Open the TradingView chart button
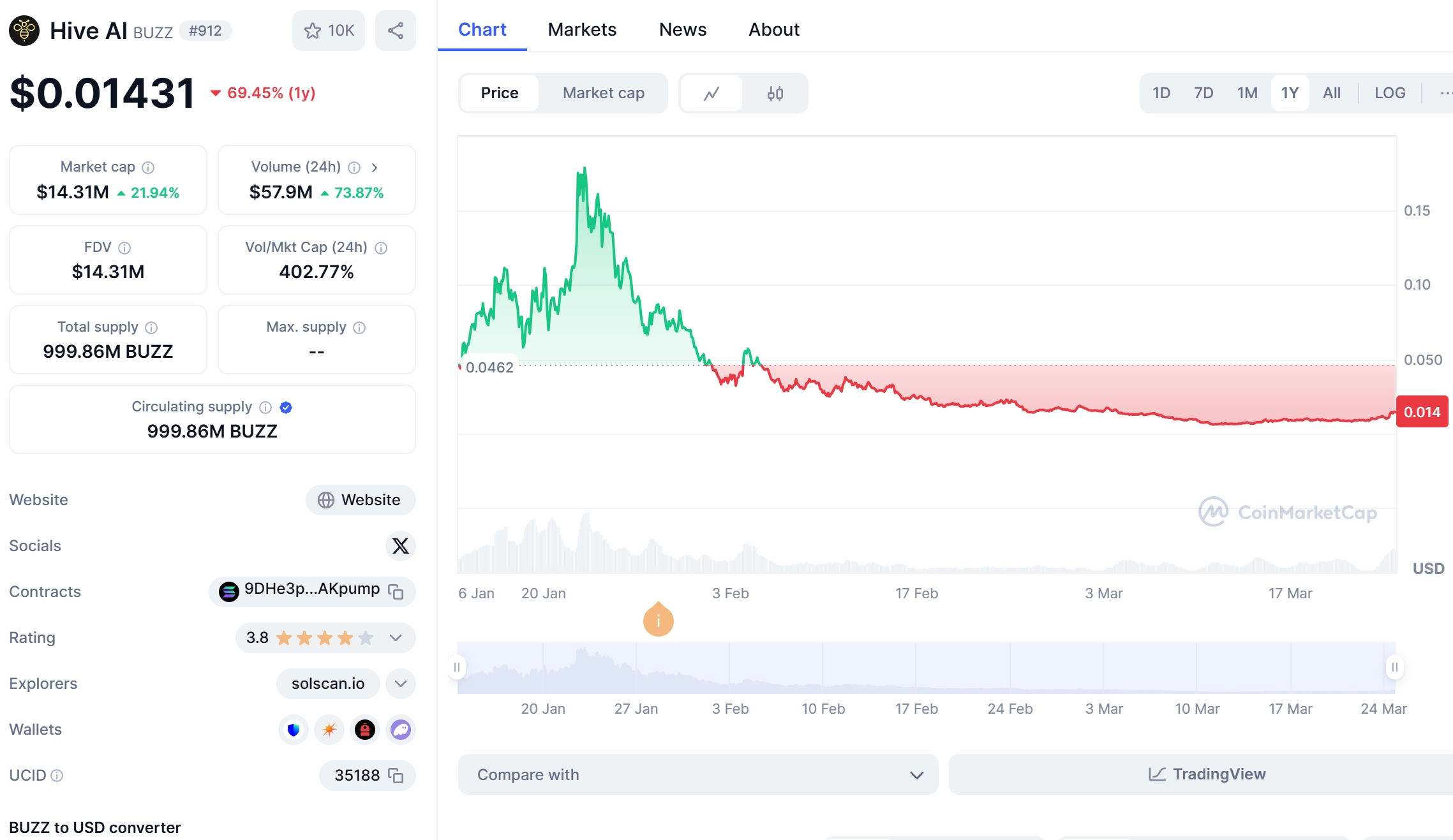1453x840 pixels. pyautogui.click(x=1206, y=775)
